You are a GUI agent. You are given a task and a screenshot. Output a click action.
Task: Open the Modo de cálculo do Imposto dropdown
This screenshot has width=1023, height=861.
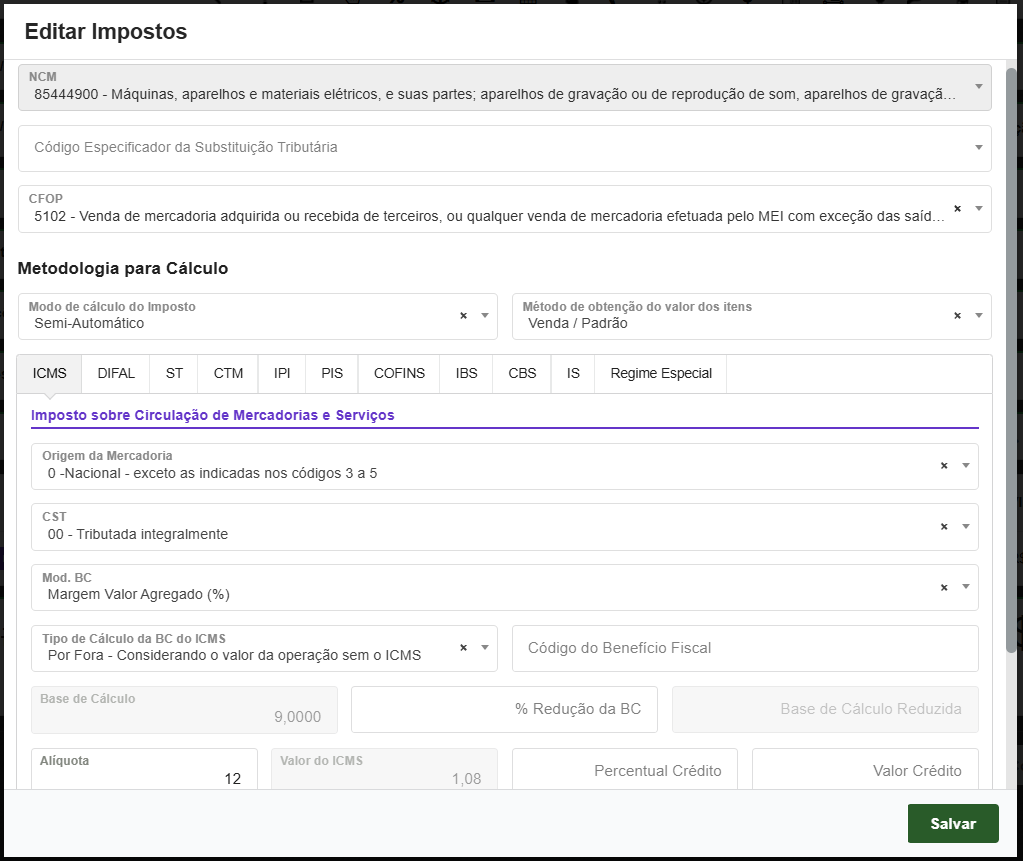point(485,315)
